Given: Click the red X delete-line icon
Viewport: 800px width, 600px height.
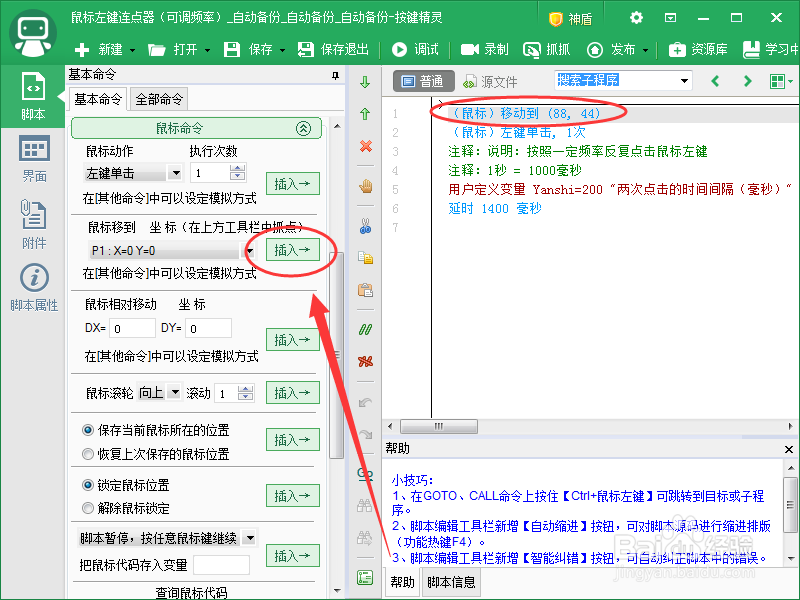Looking at the screenshot, I should tap(365, 146).
